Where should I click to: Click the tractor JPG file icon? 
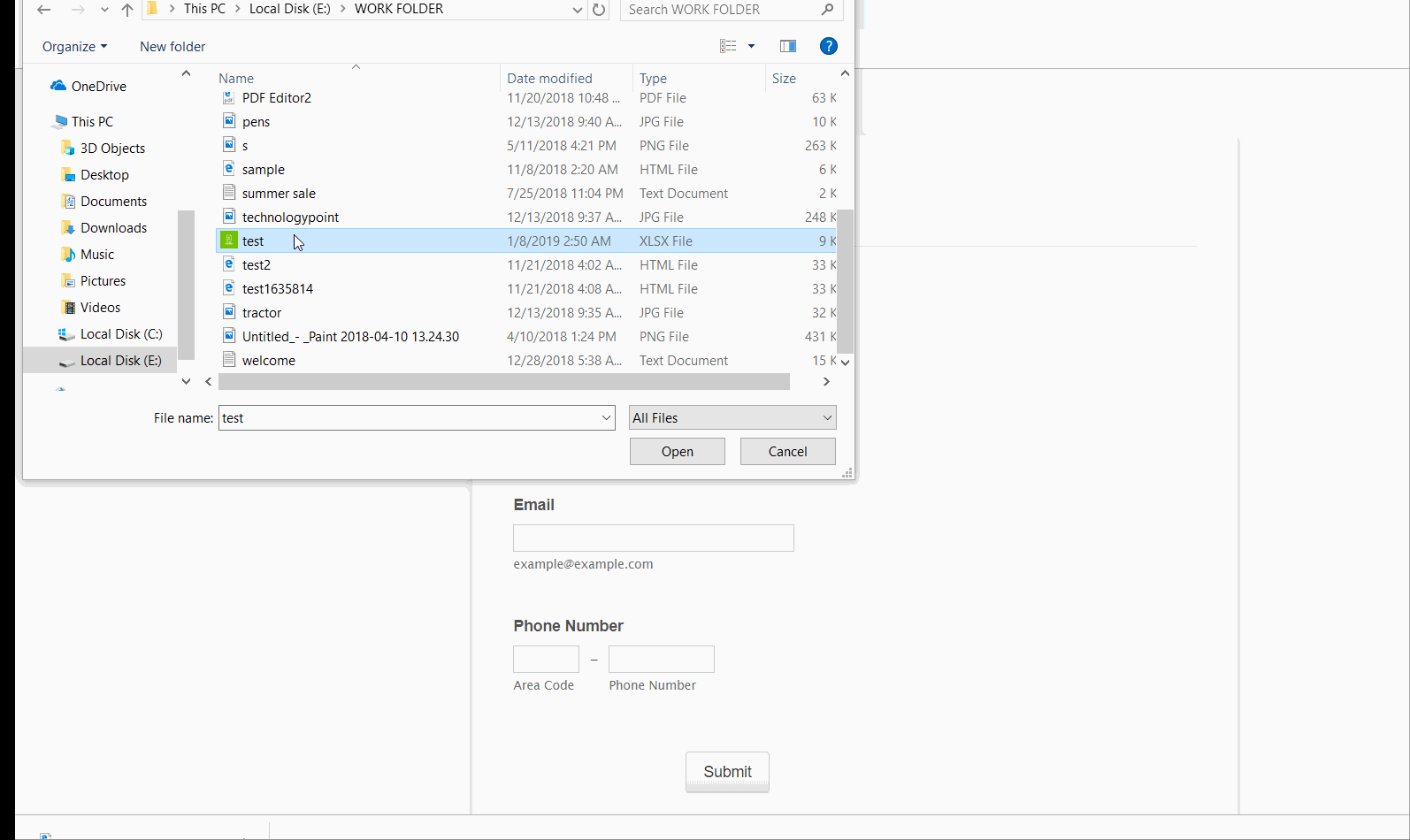[228, 312]
